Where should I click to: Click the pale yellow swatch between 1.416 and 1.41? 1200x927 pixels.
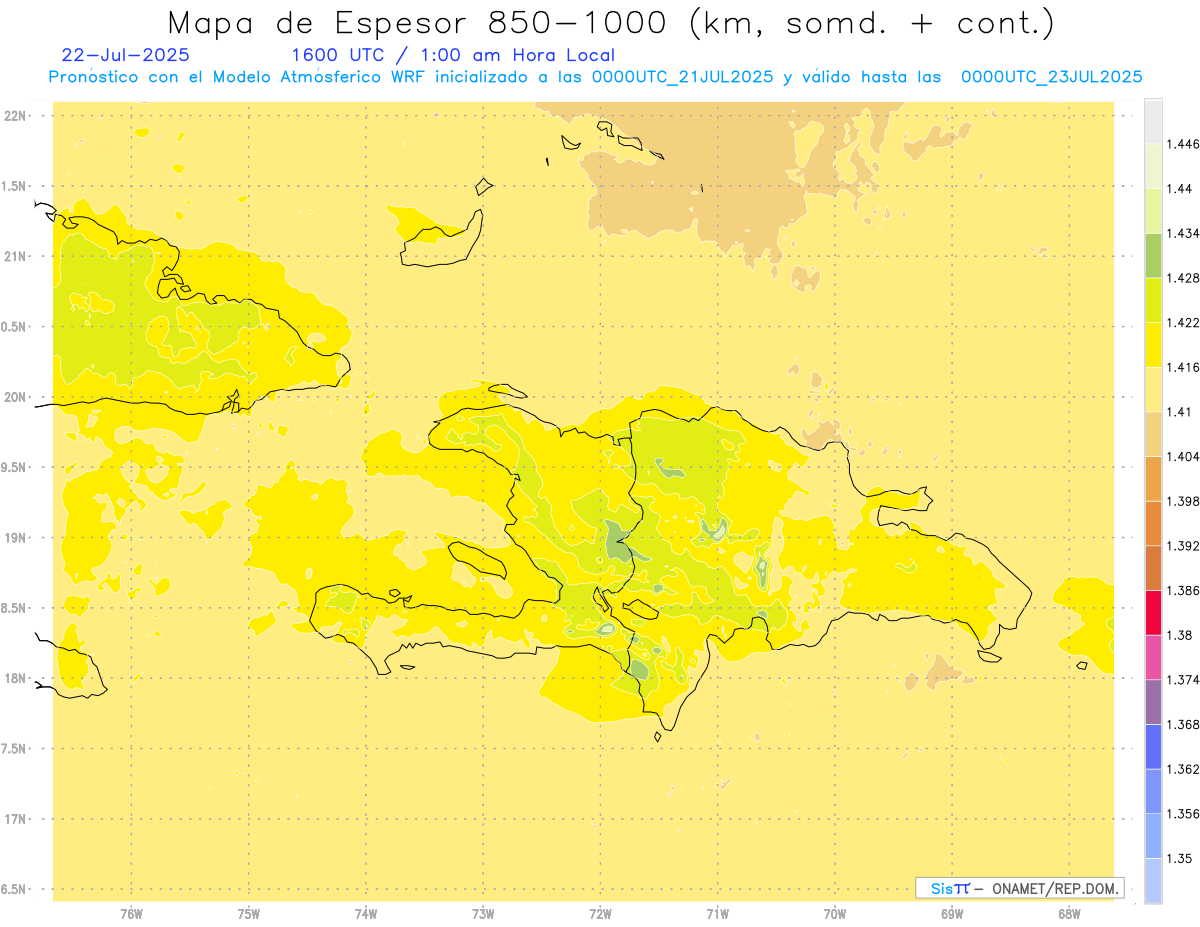click(x=1153, y=389)
